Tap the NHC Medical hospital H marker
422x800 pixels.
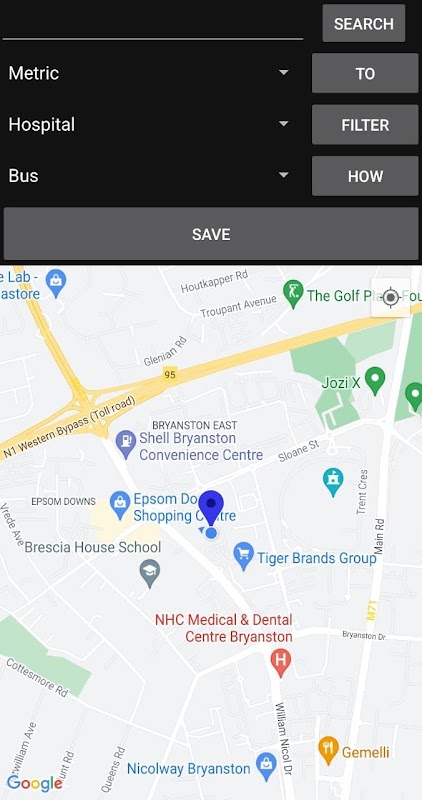(x=280, y=663)
